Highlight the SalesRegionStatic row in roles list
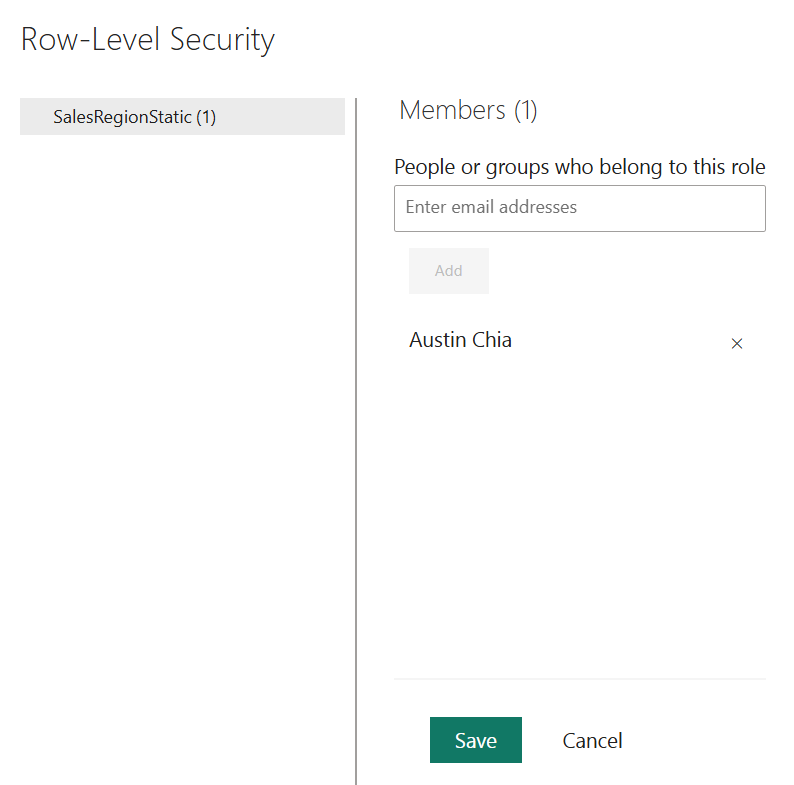 [x=182, y=117]
